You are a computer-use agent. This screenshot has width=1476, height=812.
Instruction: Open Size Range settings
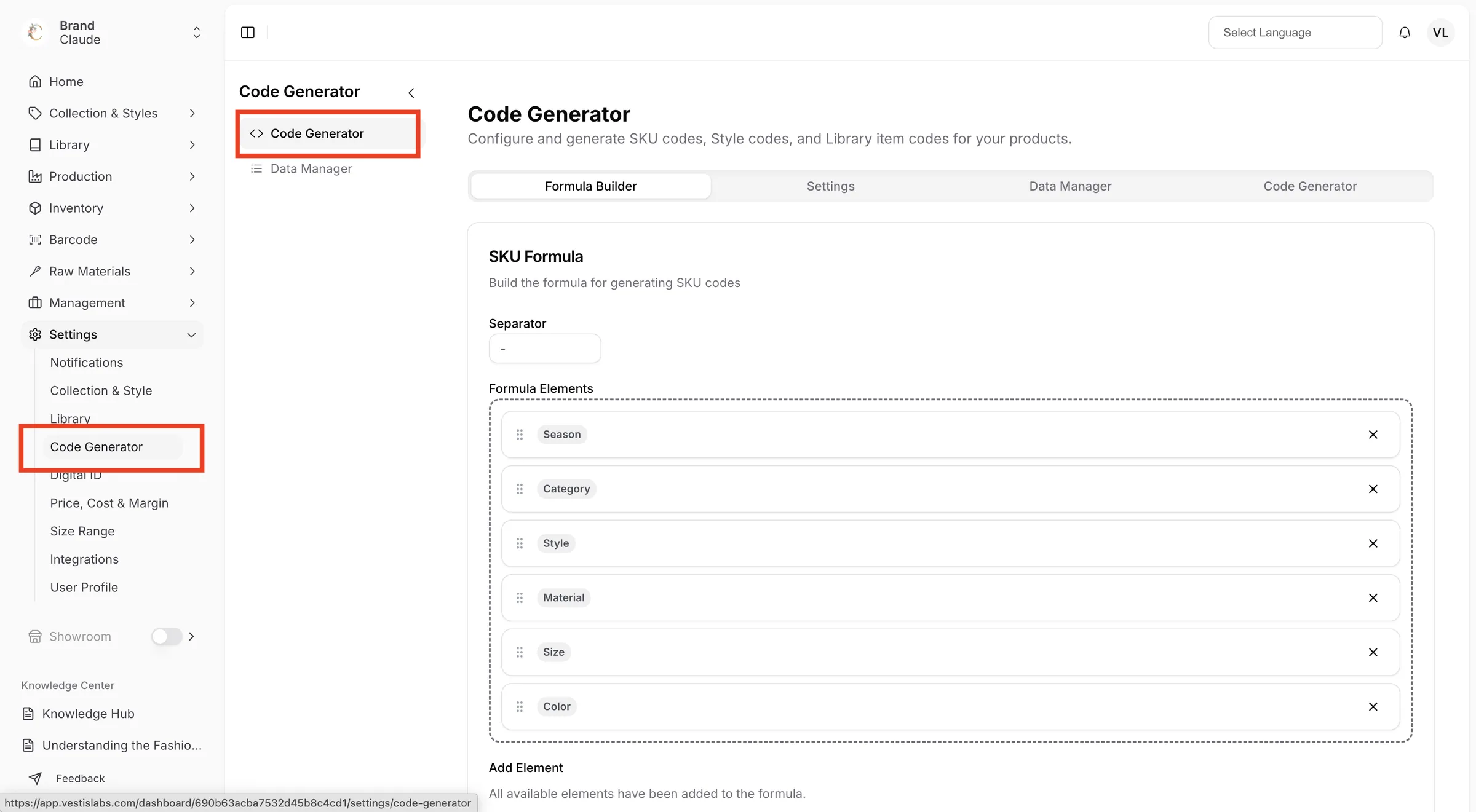82,532
